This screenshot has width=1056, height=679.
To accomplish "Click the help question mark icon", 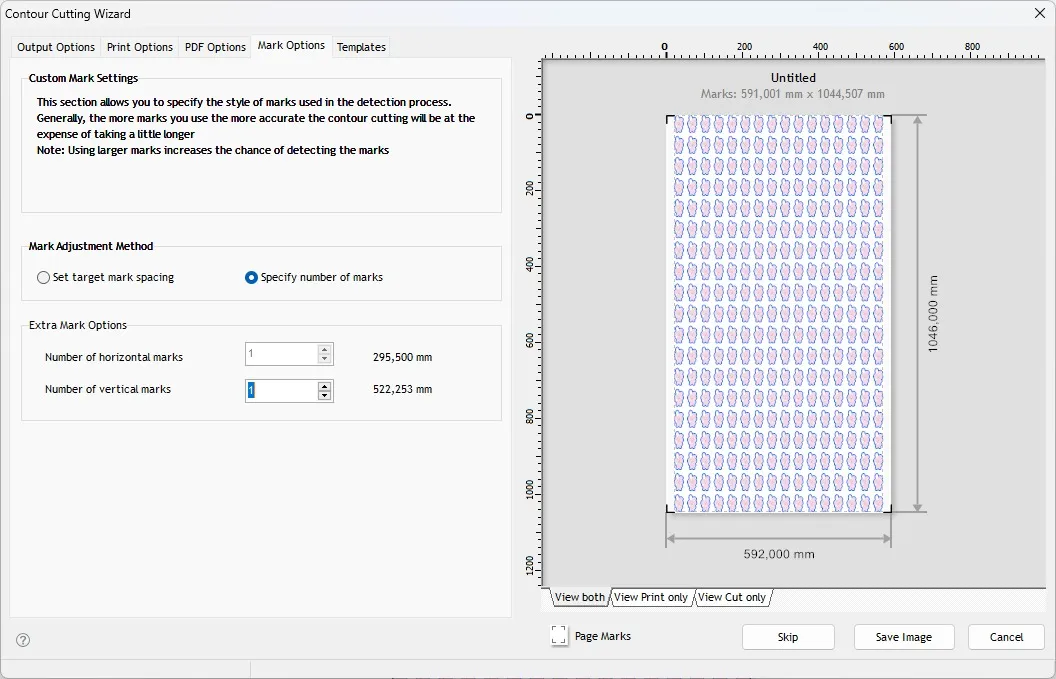I will (23, 640).
